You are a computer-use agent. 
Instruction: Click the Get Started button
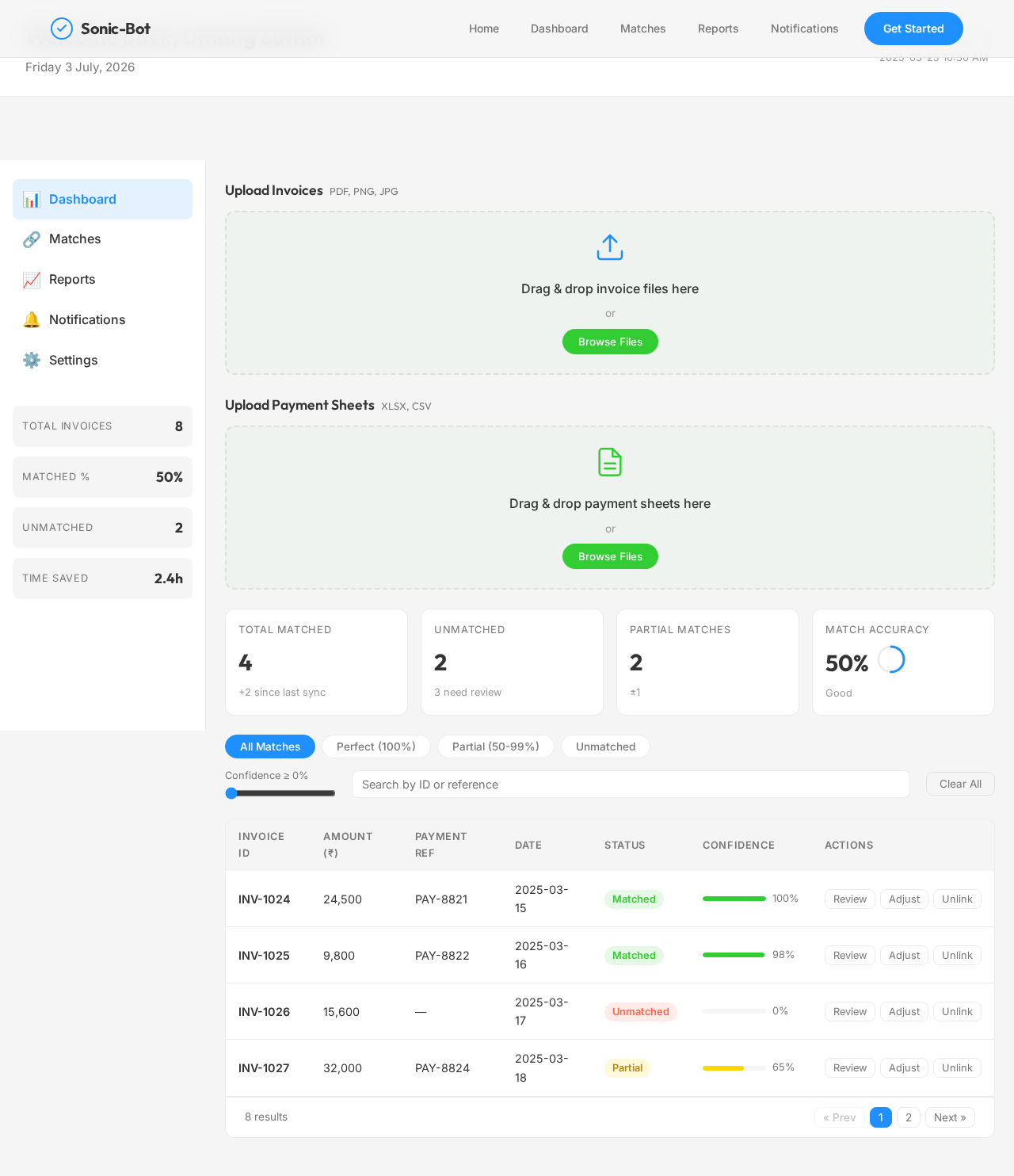coord(913,29)
